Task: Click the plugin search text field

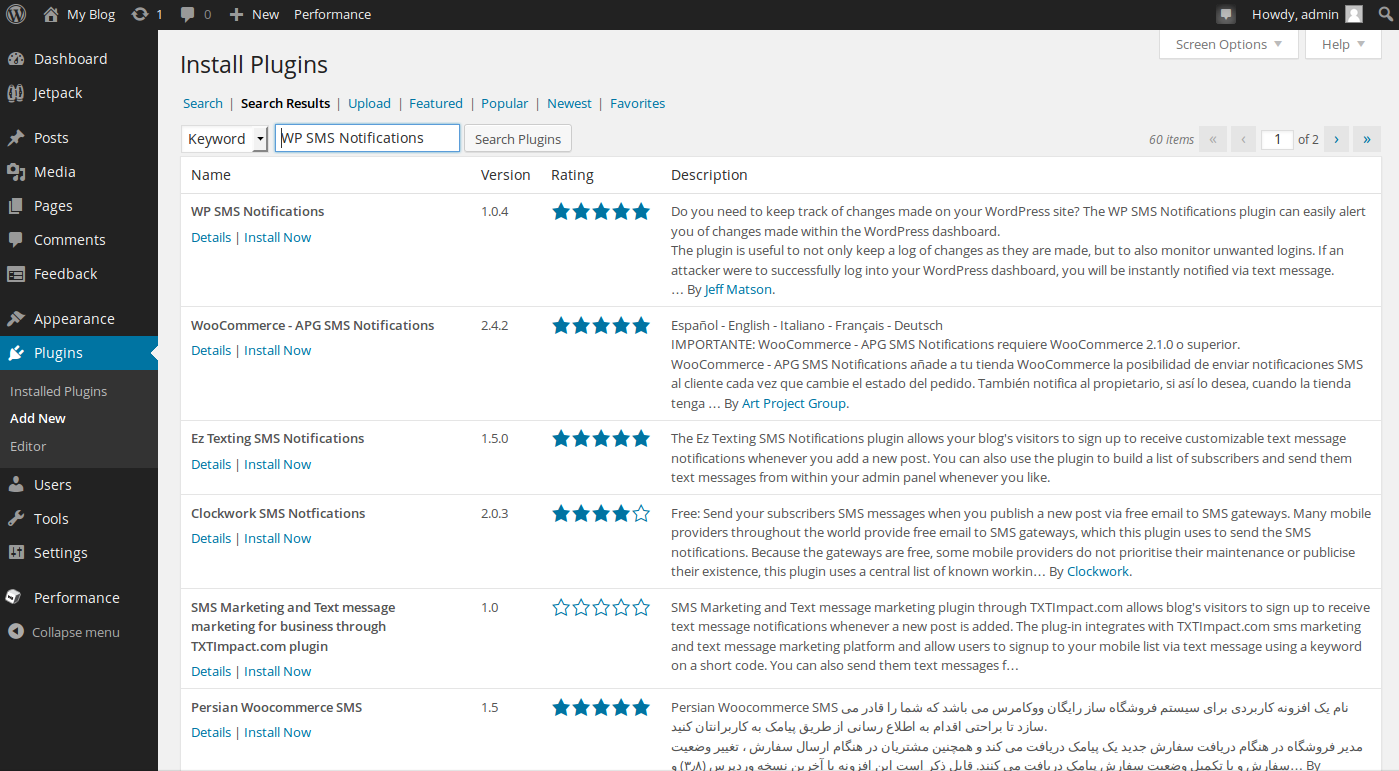Action: click(x=367, y=138)
